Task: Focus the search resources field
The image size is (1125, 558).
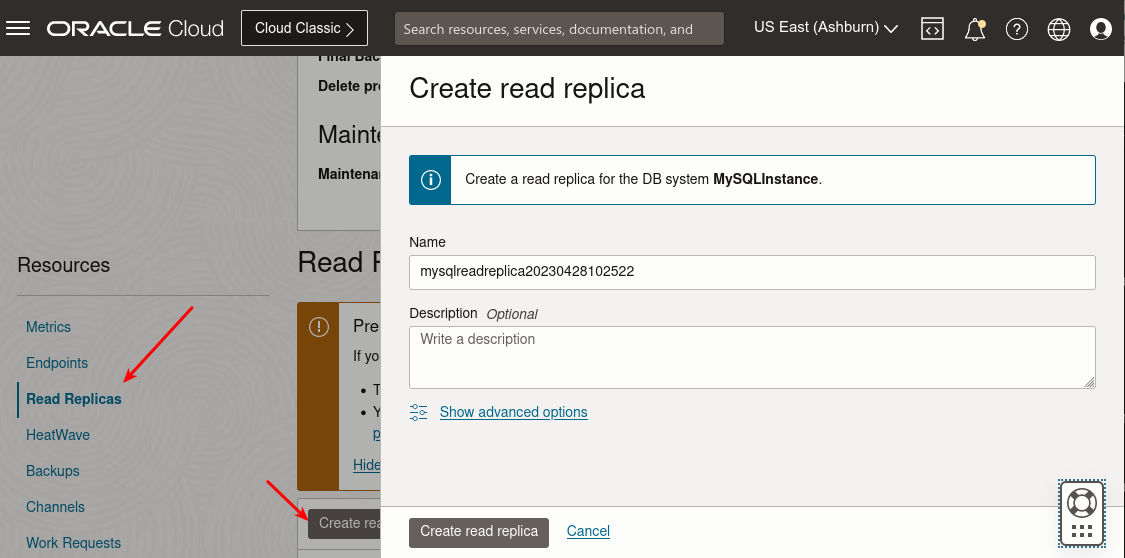Action: [559, 29]
